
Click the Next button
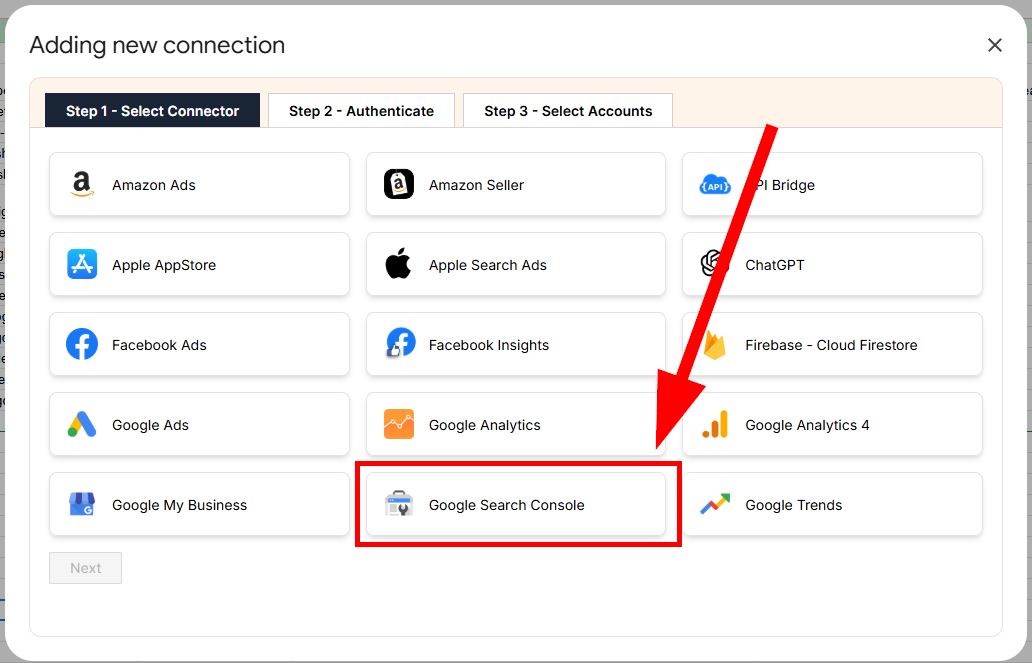86,568
